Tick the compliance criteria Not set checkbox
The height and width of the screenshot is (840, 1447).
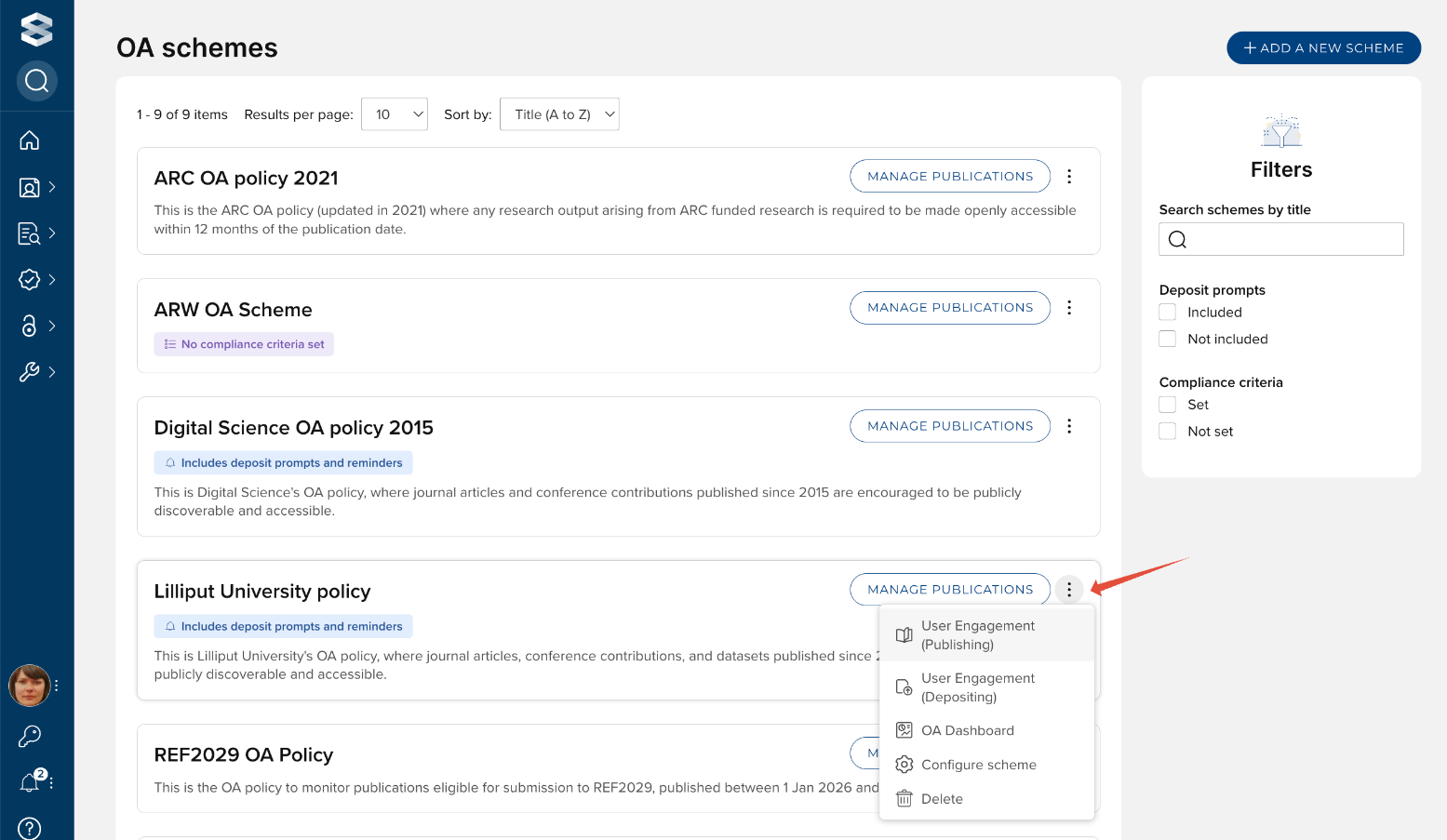tap(1168, 432)
